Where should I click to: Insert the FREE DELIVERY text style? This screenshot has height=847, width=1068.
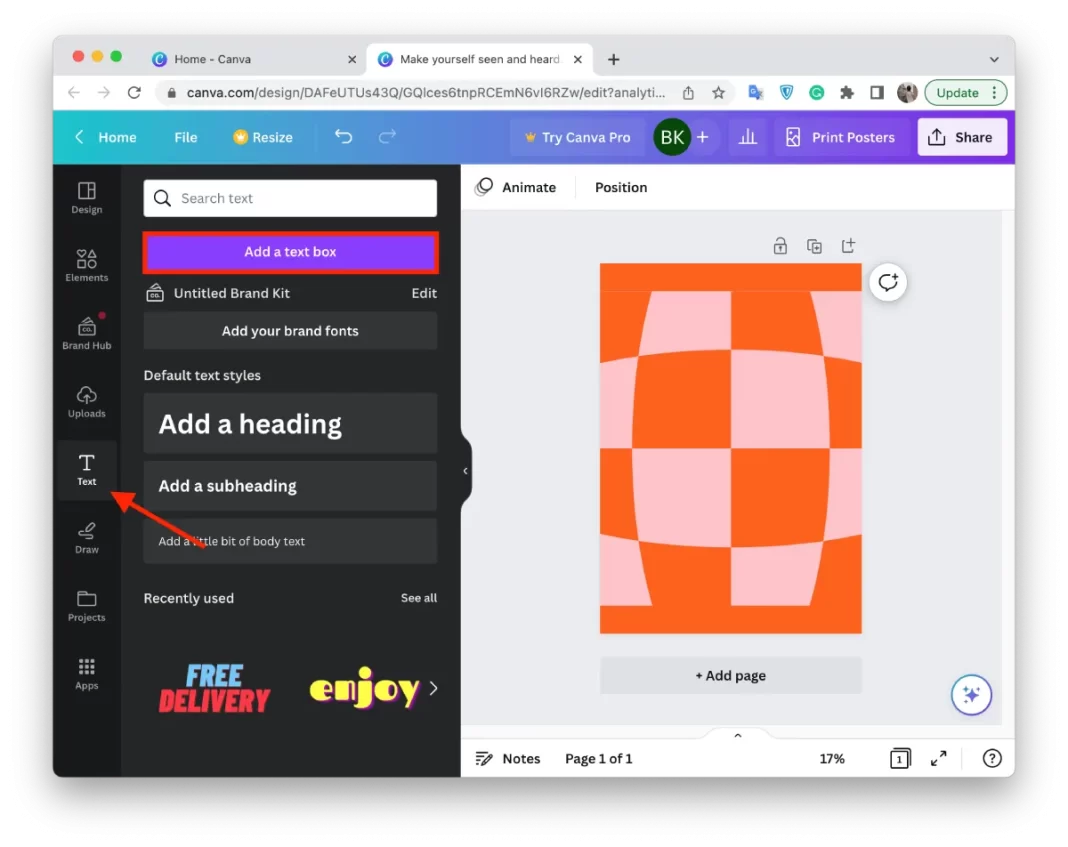[215, 688]
